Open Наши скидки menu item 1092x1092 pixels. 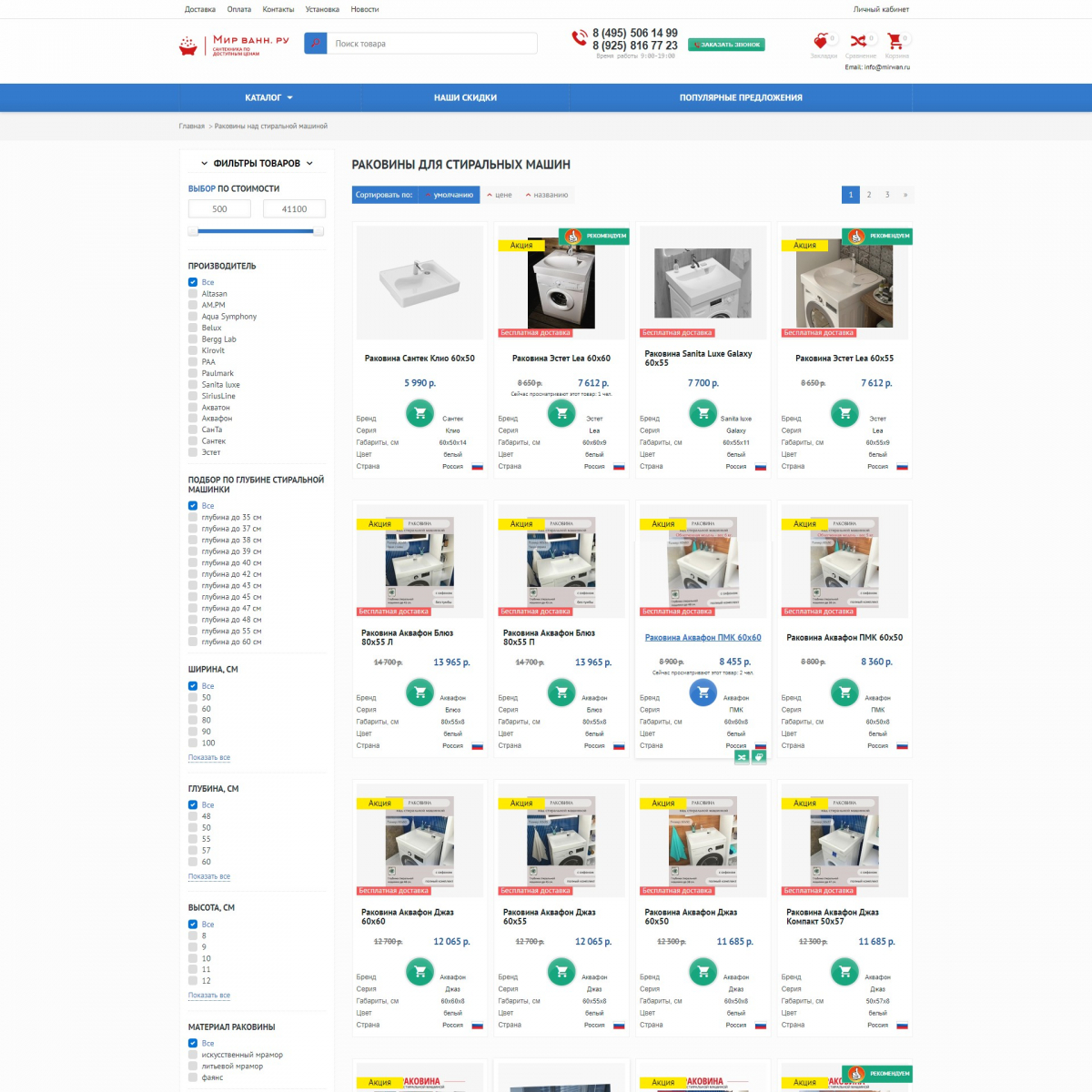click(x=465, y=97)
